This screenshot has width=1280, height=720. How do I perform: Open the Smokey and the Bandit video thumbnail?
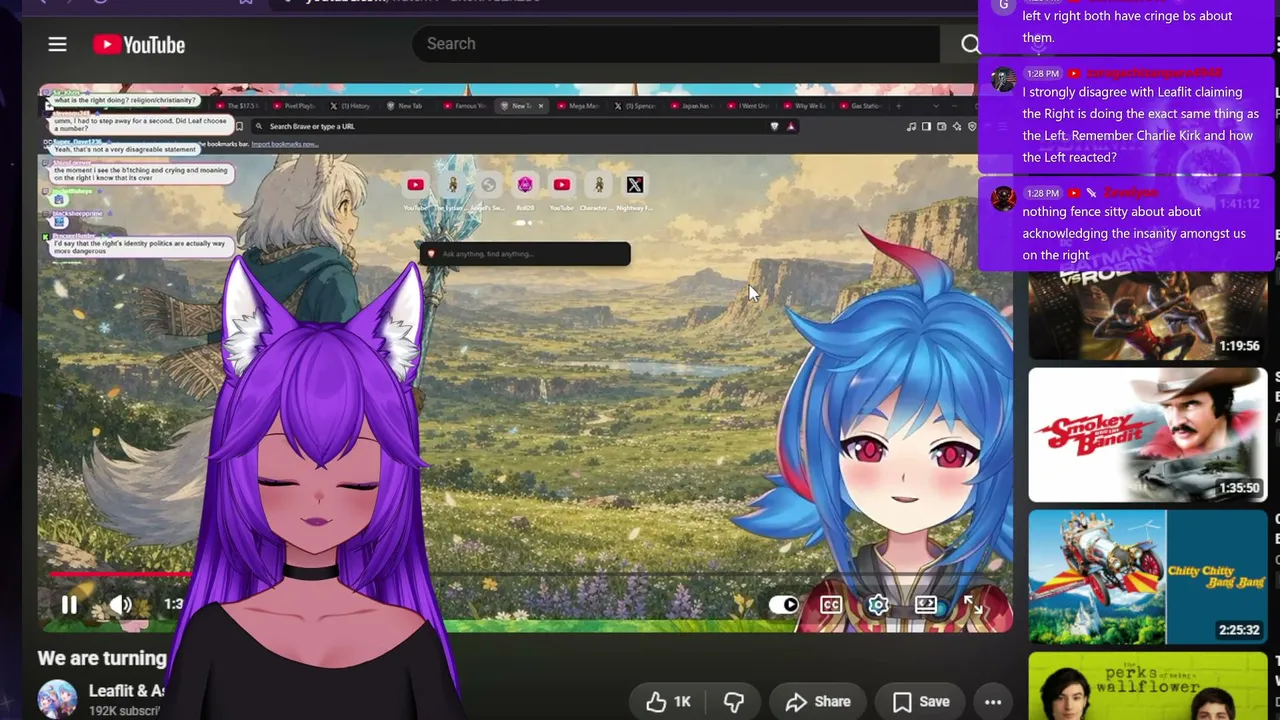tap(1147, 435)
